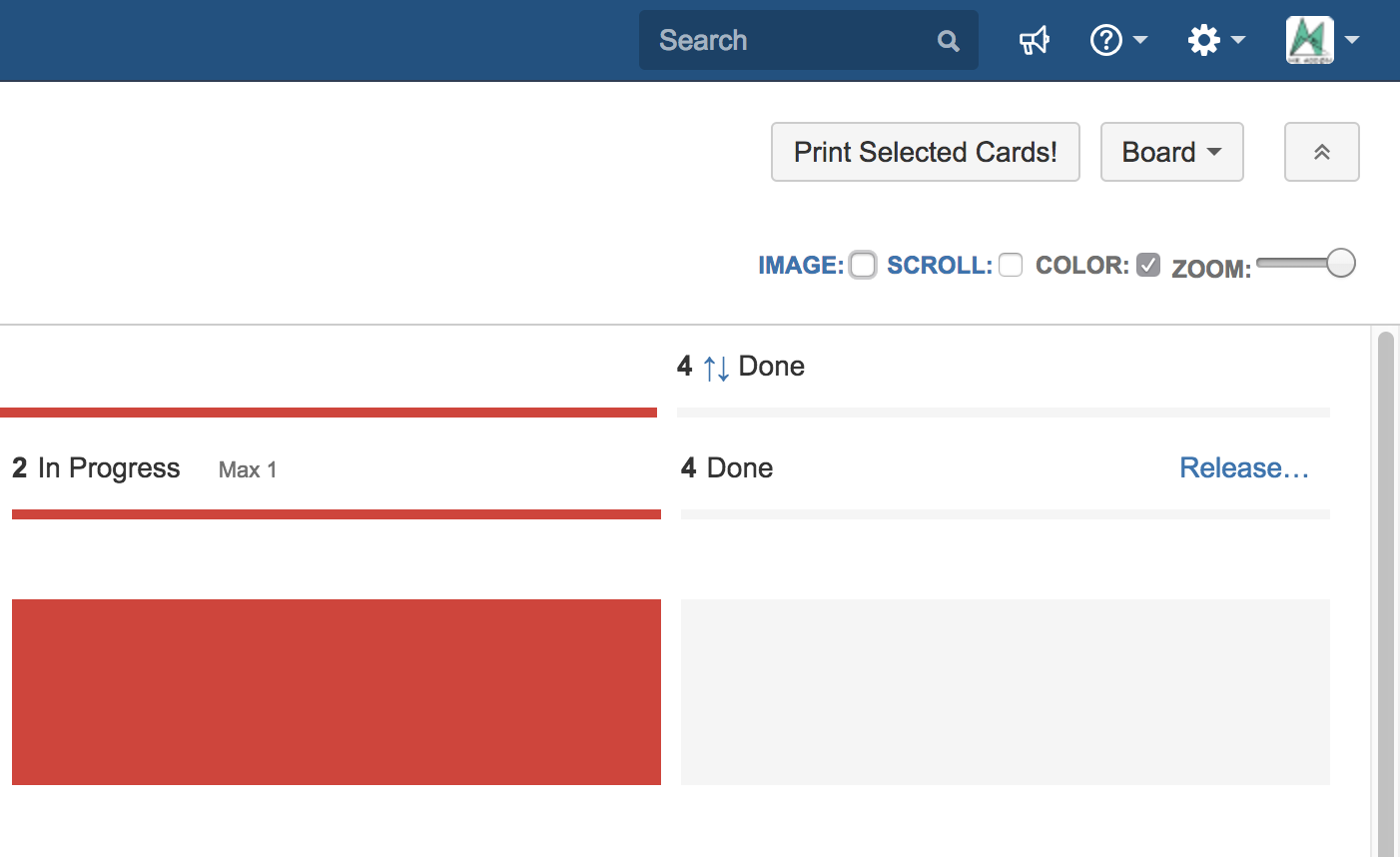Click the Print Selected Cards! button
This screenshot has height=857, width=1400.
(x=925, y=152)
